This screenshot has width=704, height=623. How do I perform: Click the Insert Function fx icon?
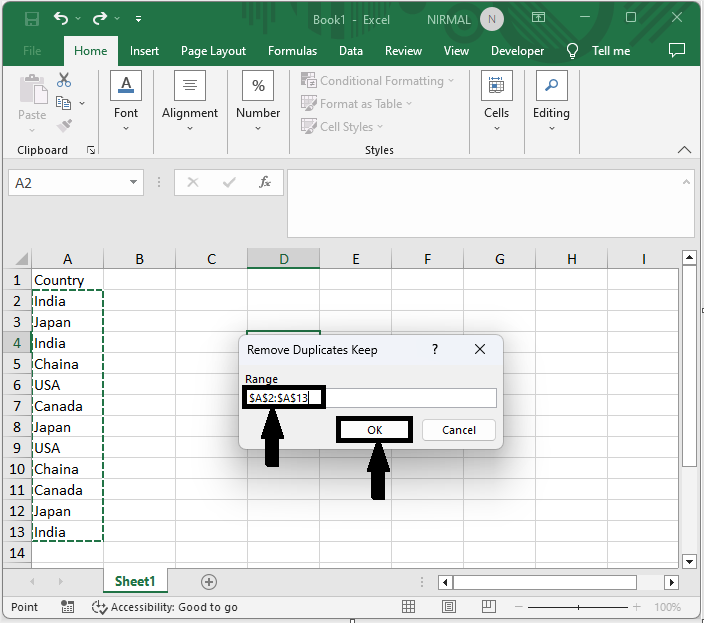pos(265,182)
